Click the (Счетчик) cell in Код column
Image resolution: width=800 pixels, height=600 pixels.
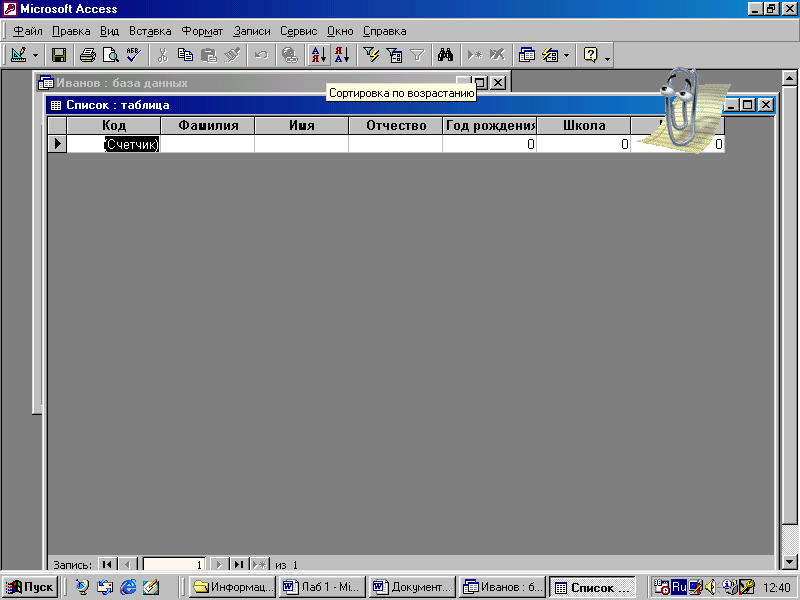pos(114,144)
